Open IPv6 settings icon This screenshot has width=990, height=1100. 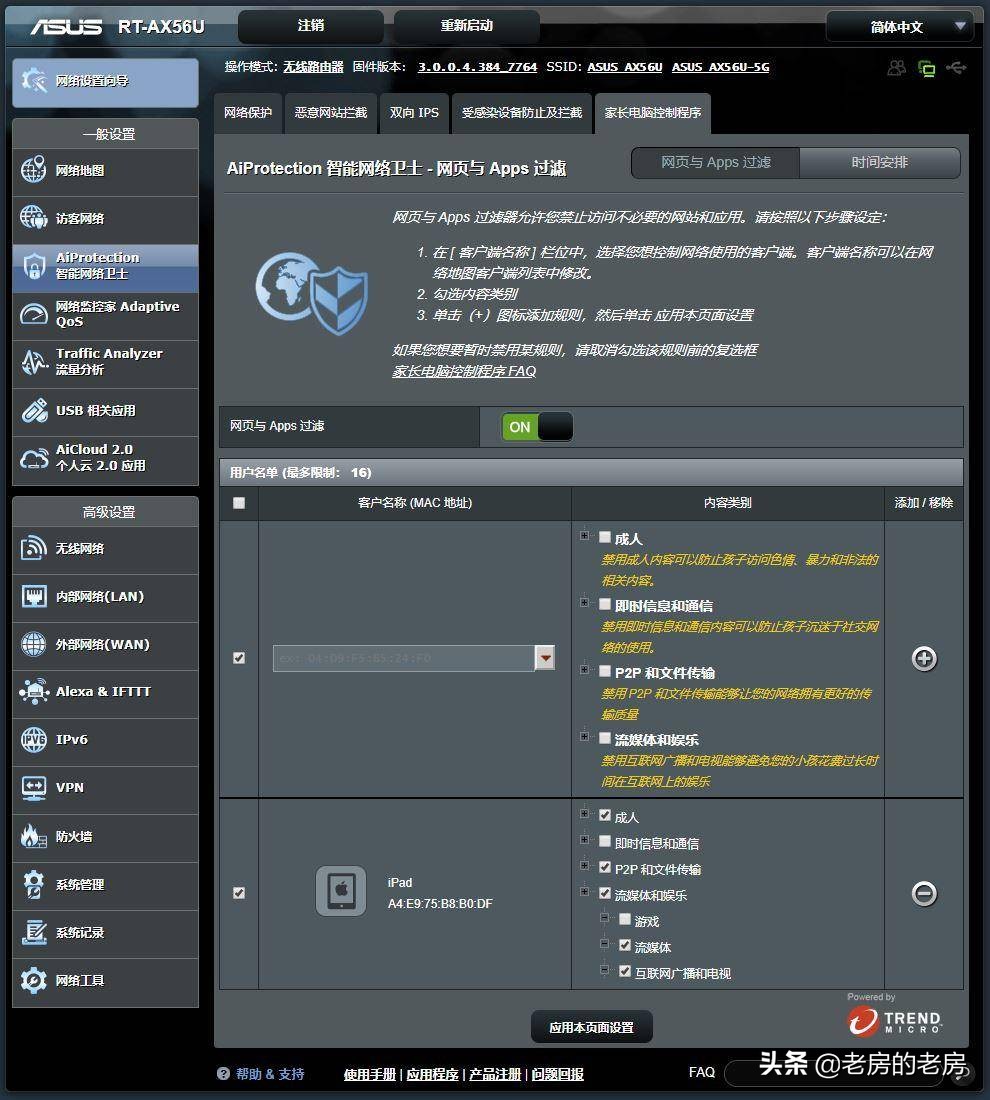tap(33, 739)
